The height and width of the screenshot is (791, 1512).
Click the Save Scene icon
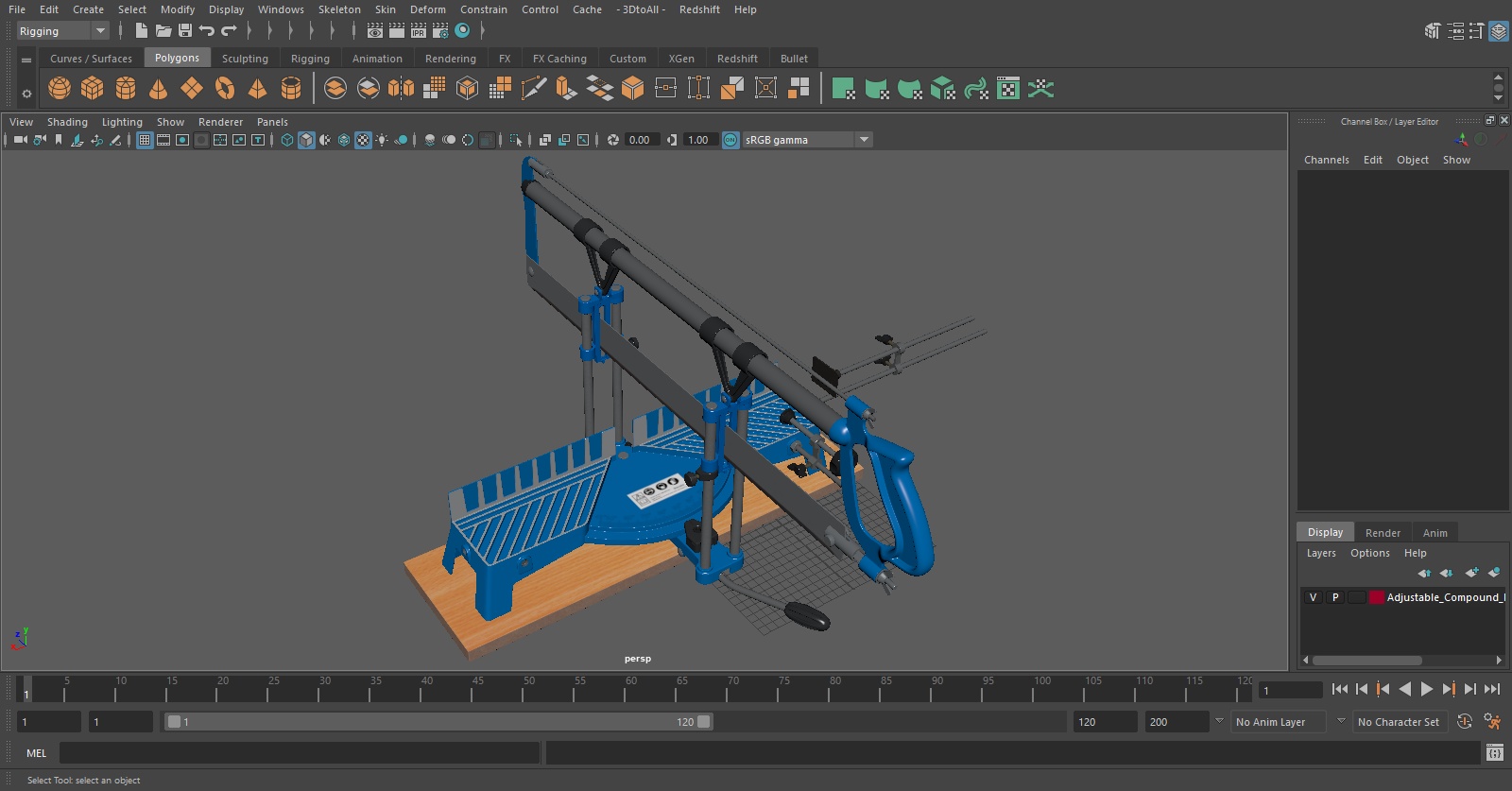[185, 31]
